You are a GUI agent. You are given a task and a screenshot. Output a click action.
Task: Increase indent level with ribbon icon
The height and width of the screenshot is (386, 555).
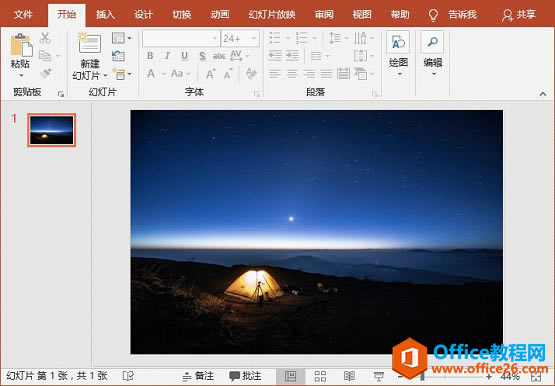293,56
